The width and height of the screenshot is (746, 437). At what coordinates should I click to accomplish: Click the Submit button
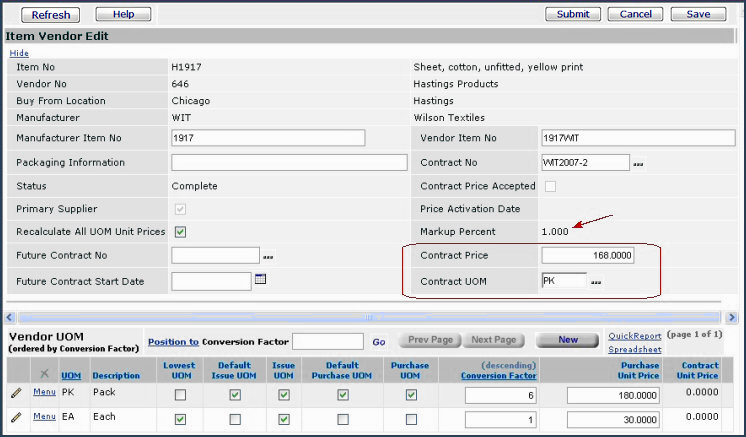pos(573,14)
